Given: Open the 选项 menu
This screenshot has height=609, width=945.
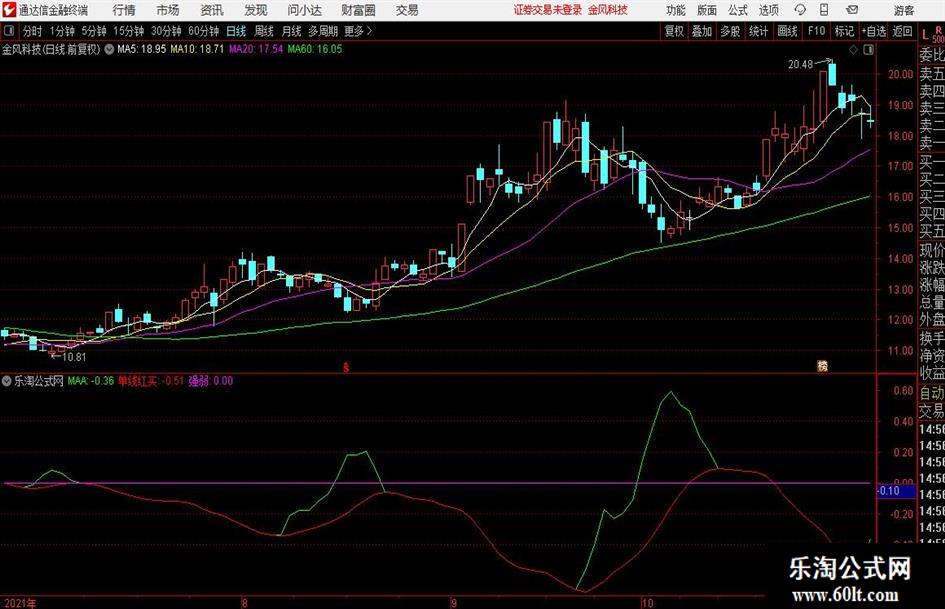Looking at the screenshot, I should pos(768,10).
